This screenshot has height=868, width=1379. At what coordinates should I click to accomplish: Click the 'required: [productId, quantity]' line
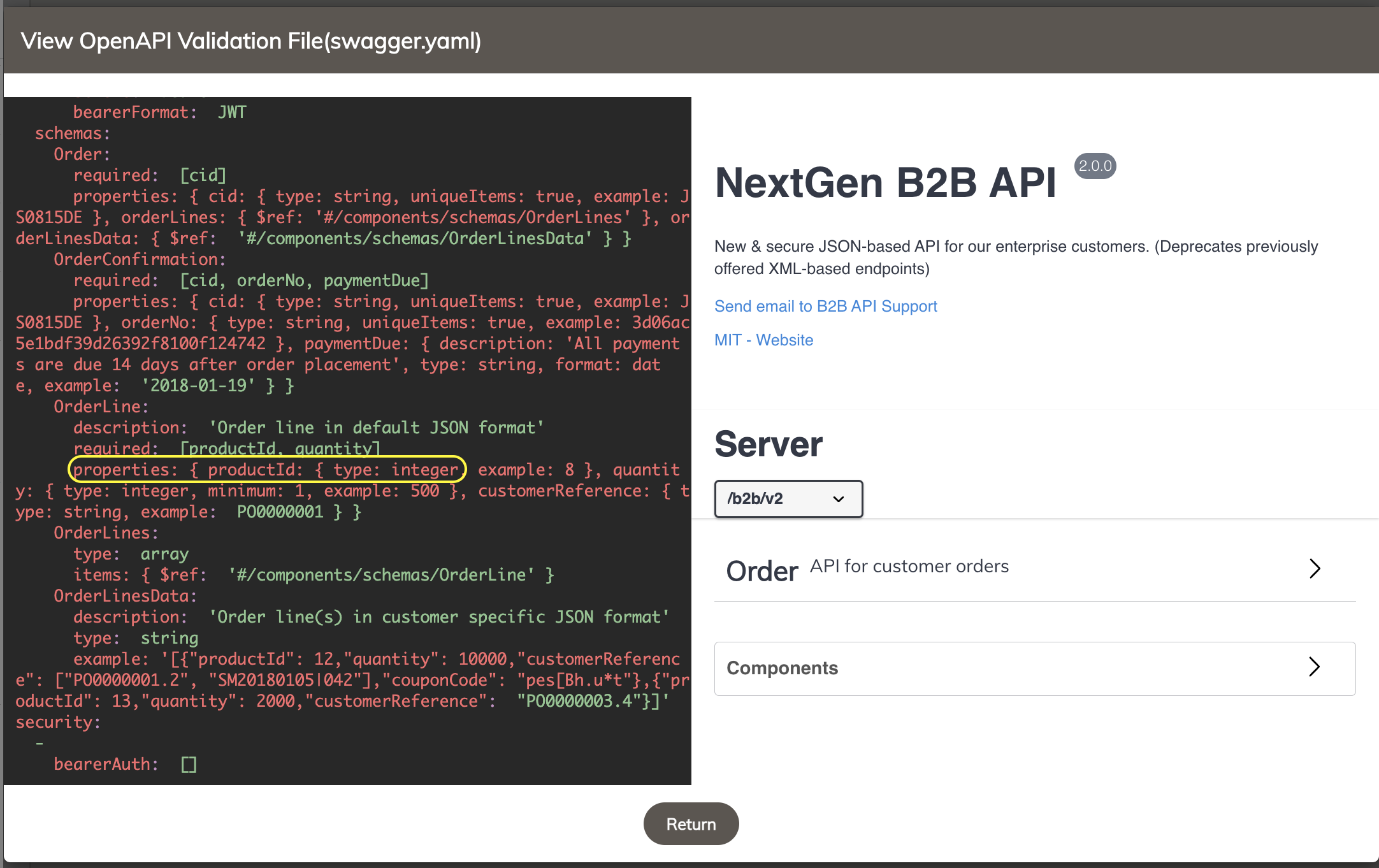[227, 448]
